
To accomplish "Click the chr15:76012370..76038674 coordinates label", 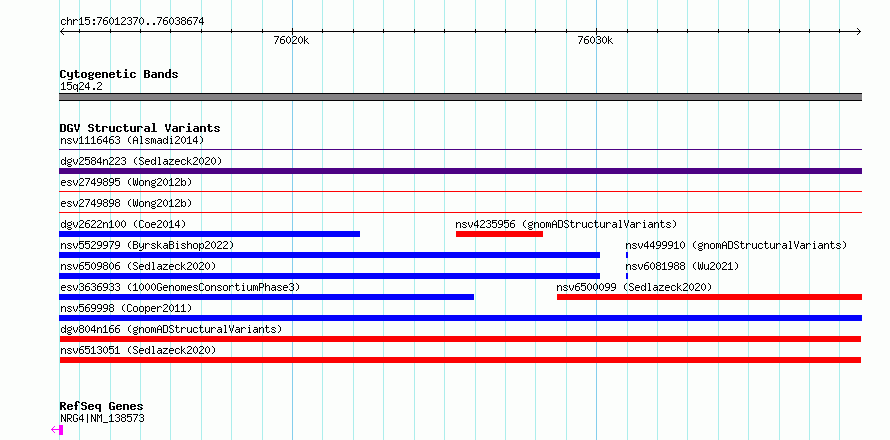I will point(132,21).
